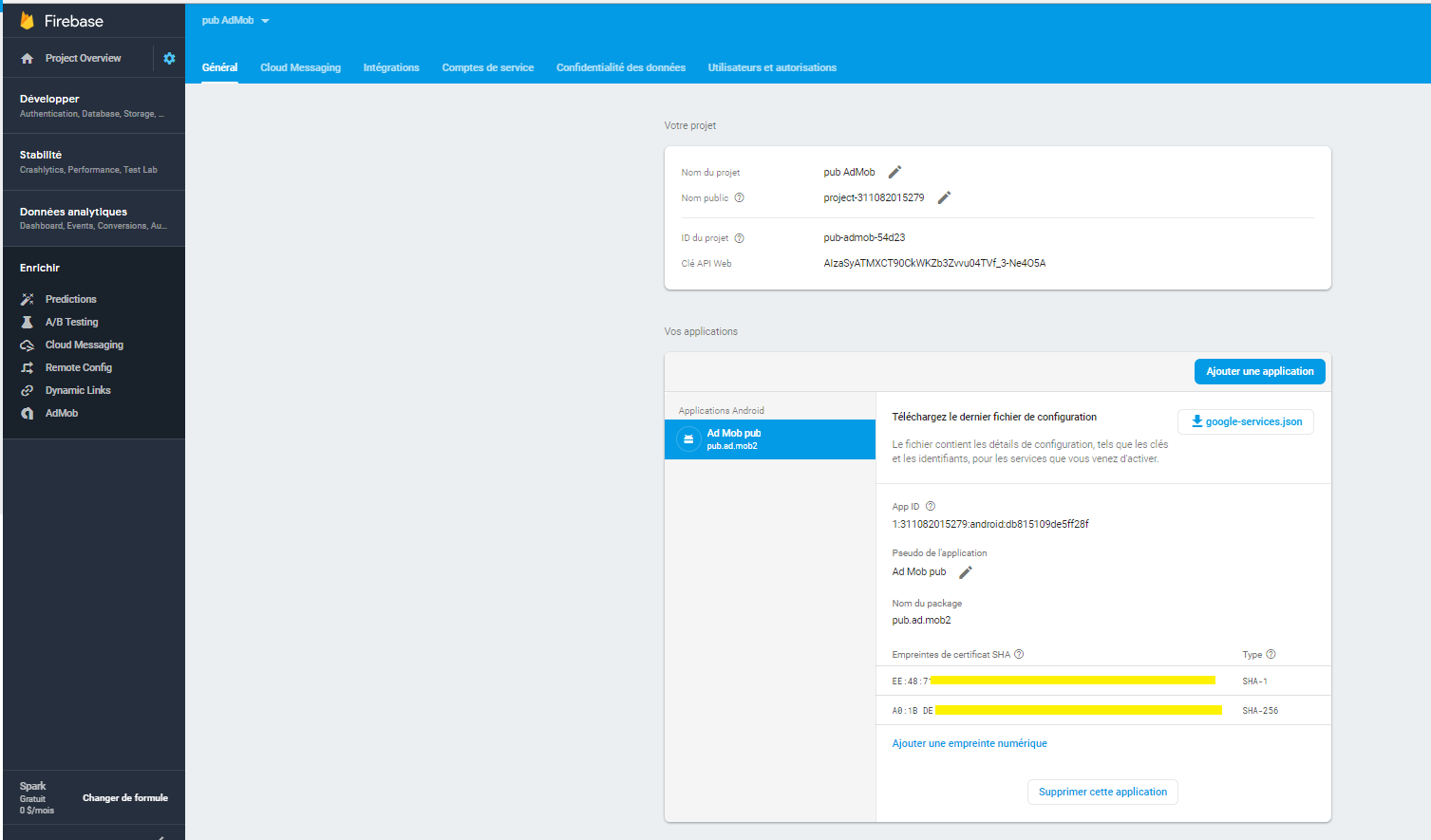Edit app nickname pencil icon
This screenshot has height=840, width=1431.
[x=966, y=572]
